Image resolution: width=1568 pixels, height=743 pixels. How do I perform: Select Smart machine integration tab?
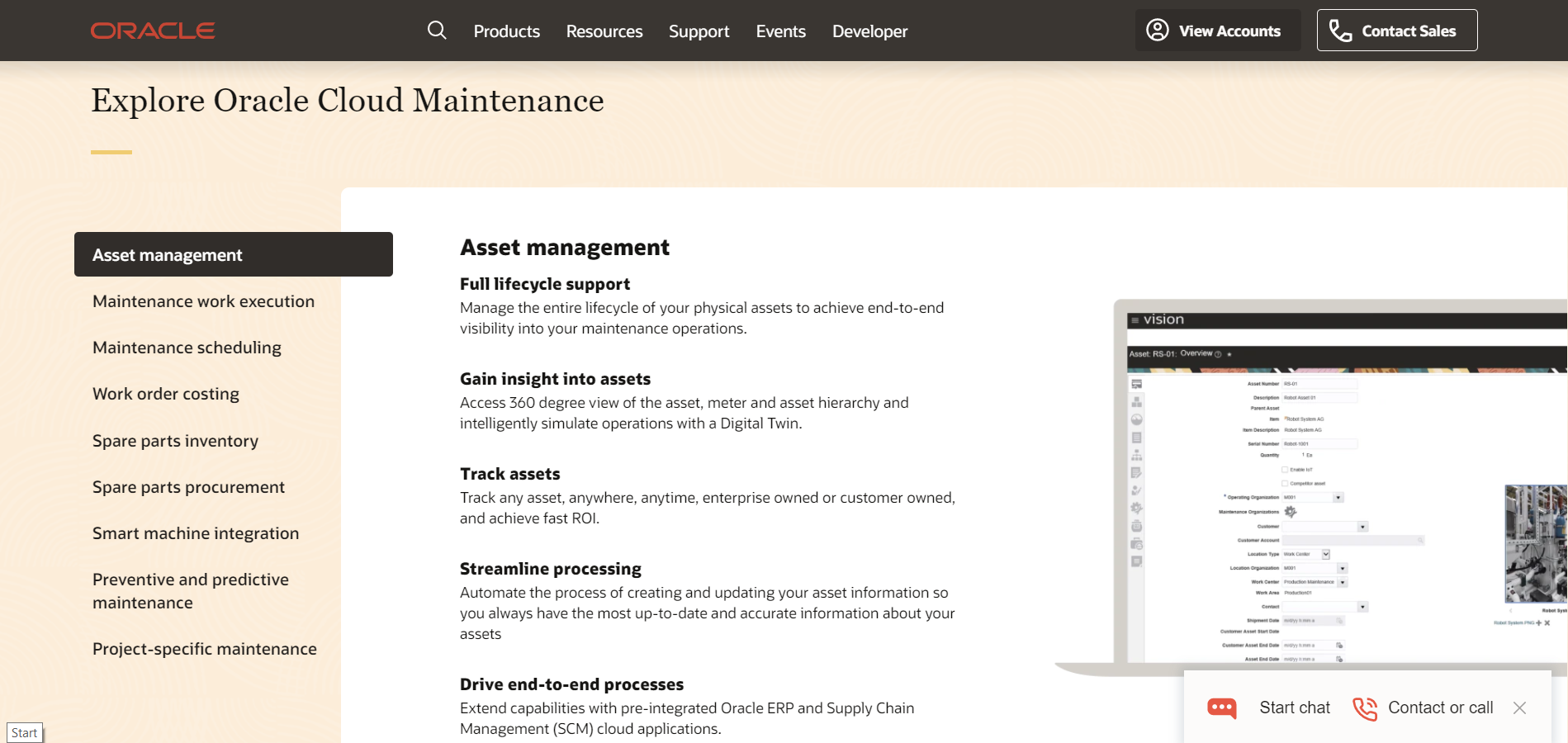pos(196,533)
